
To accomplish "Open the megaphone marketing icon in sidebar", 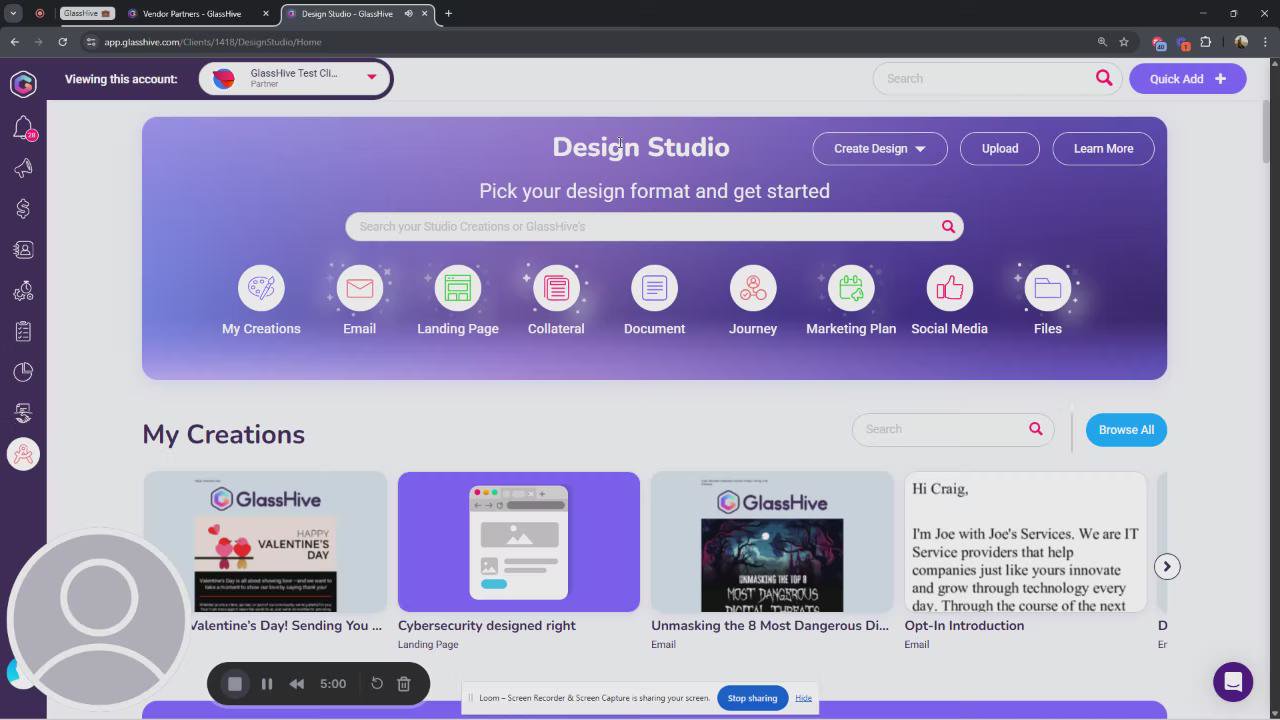I will [x=23, y=168].
